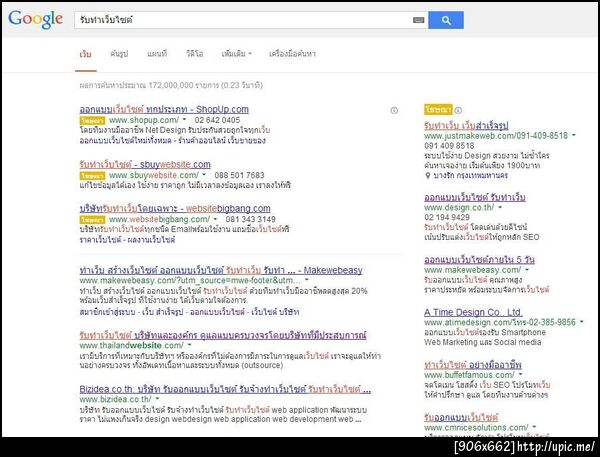Click เว็บไซต์ บริษัท sitelink under Makewebeasy
The width and height of the screenshot is (600, 457).
point(275,312)
